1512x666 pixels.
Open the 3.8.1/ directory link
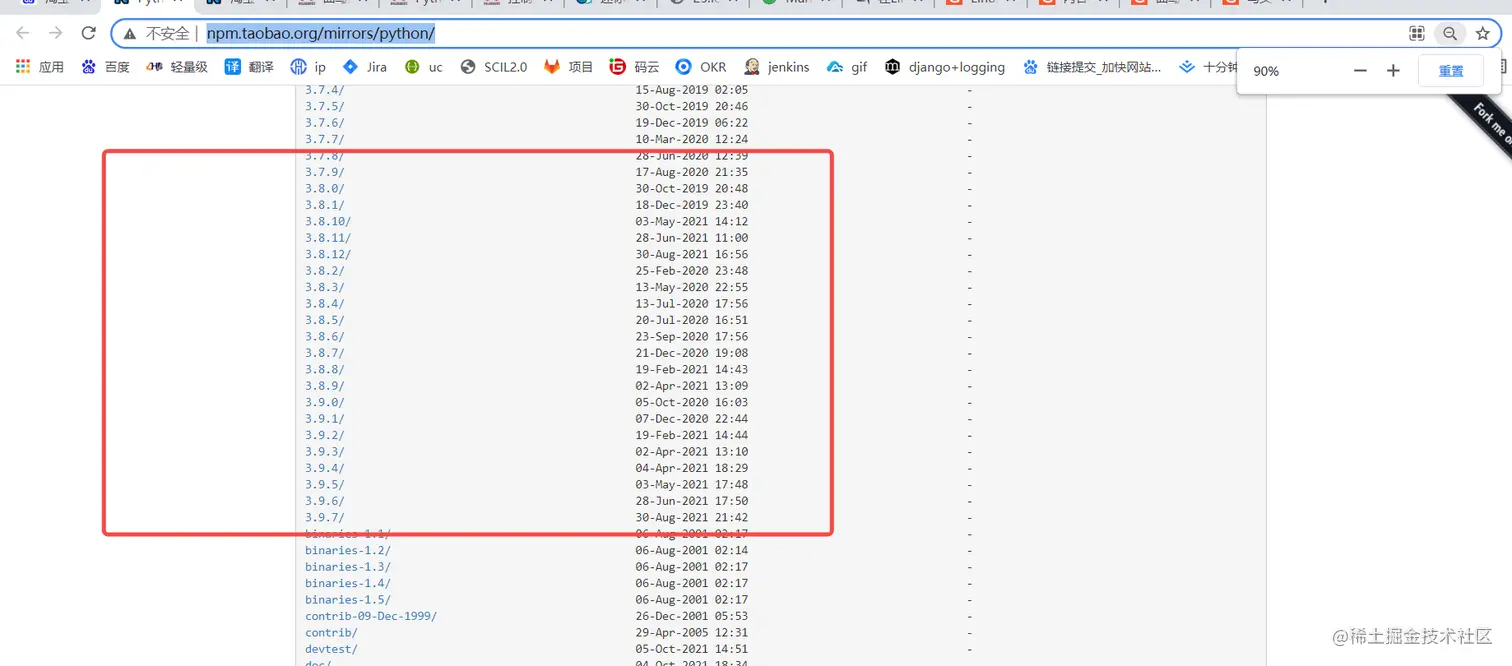point(324,205)
